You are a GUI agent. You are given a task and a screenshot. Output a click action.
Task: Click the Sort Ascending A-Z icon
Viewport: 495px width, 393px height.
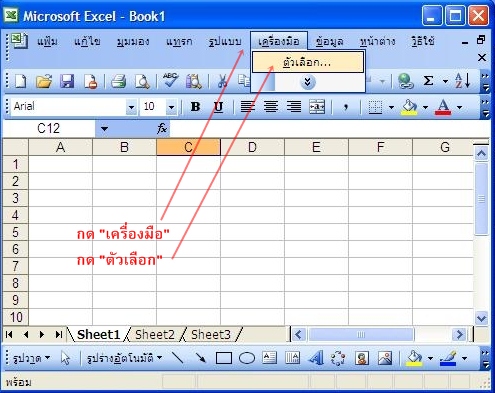(x=463, y=81)
